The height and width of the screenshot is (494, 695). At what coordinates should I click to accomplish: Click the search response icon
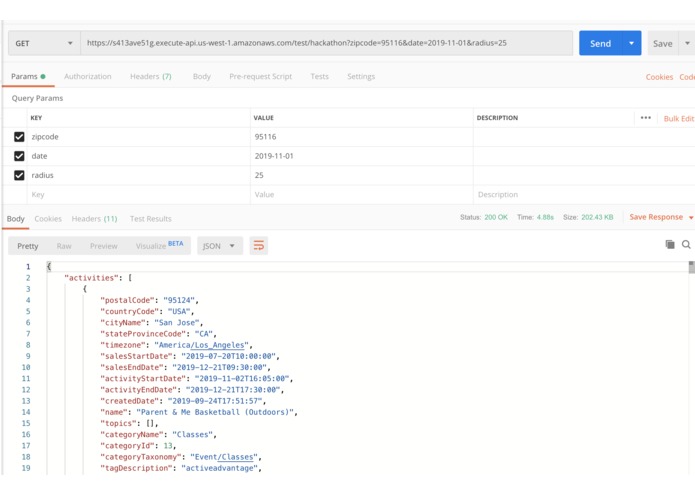[686, 245]
